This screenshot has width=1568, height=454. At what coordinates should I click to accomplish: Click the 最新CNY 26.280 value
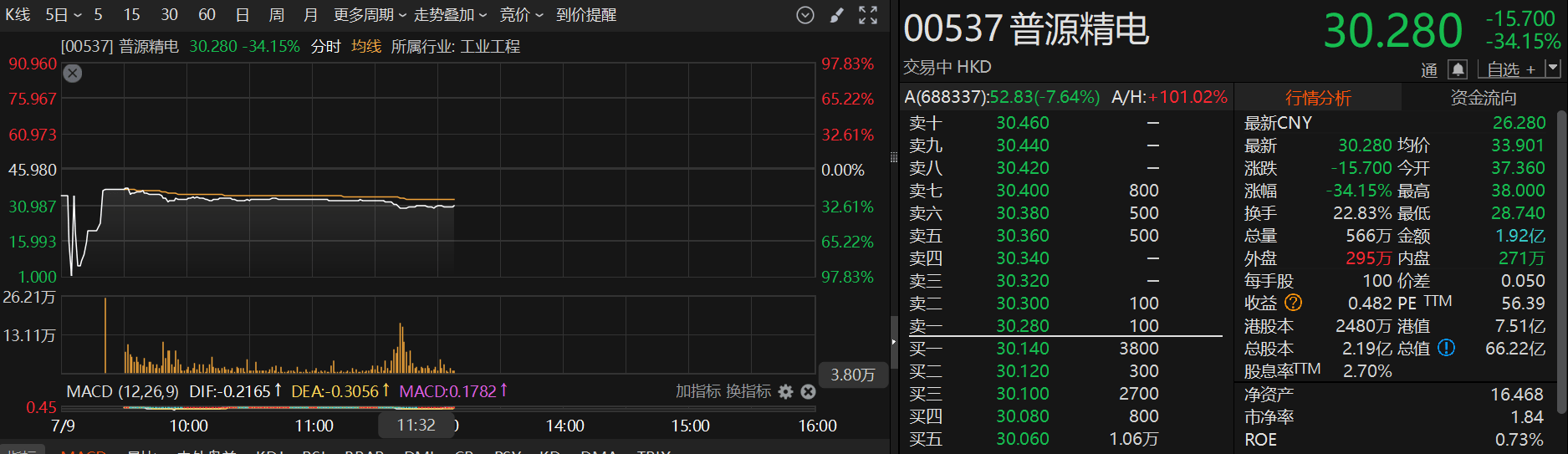(x=1519, y=123)
